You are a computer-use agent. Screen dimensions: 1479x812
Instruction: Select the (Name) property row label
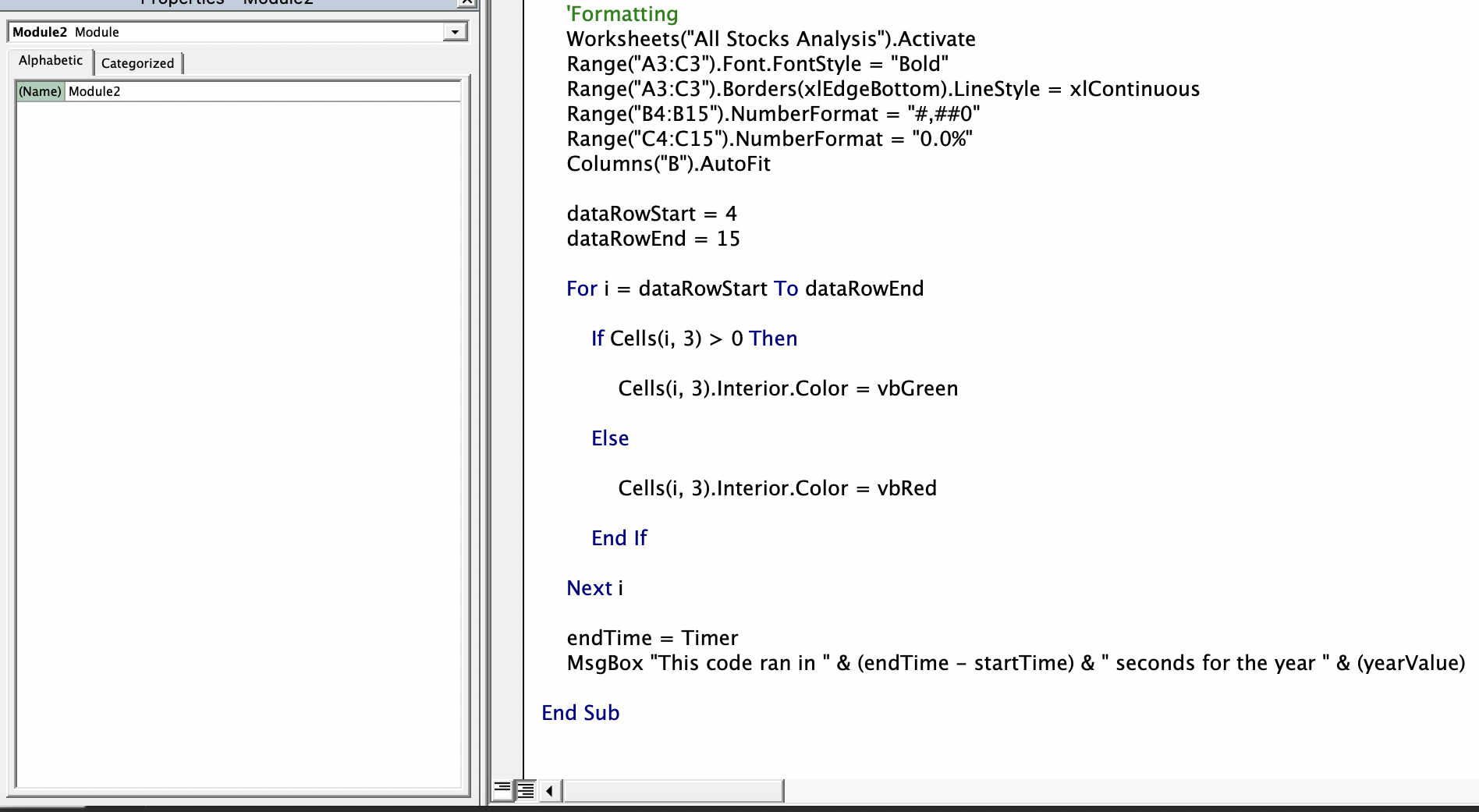pyautogui.click(x=40, y=91)
